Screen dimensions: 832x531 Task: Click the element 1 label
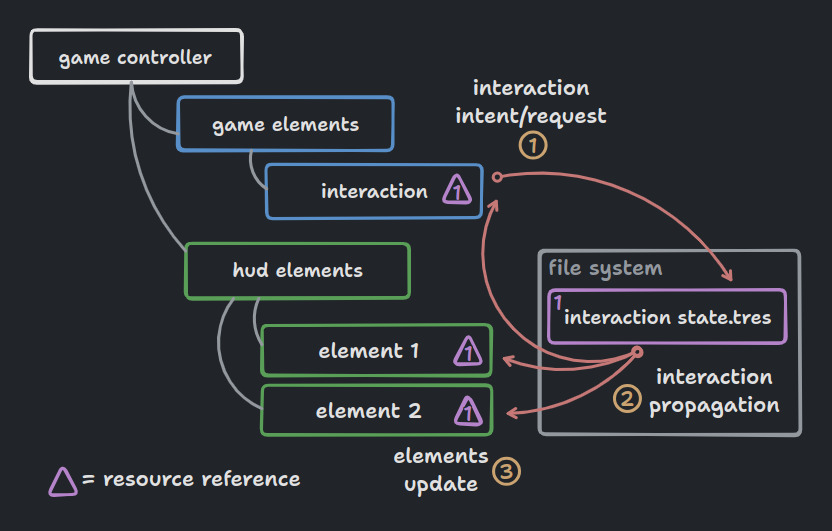[369, 351]
